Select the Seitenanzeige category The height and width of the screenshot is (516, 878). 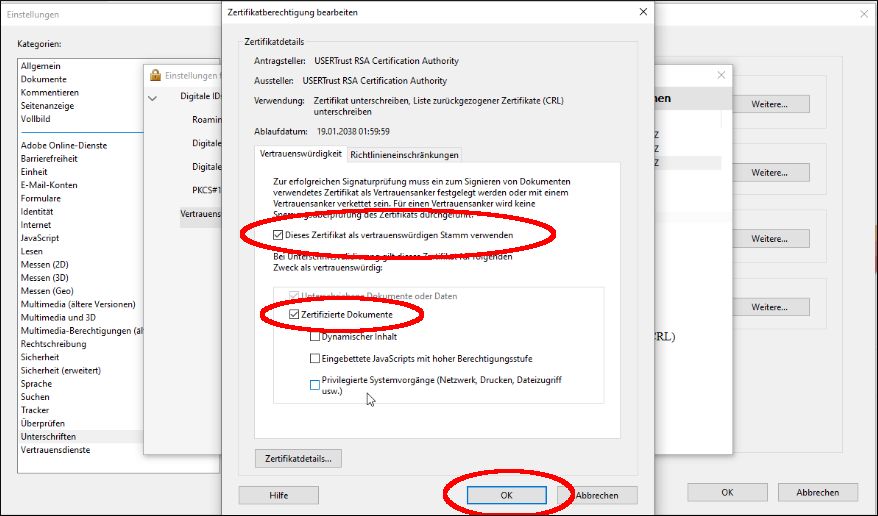pyautogui.click(x=48, y=106)
